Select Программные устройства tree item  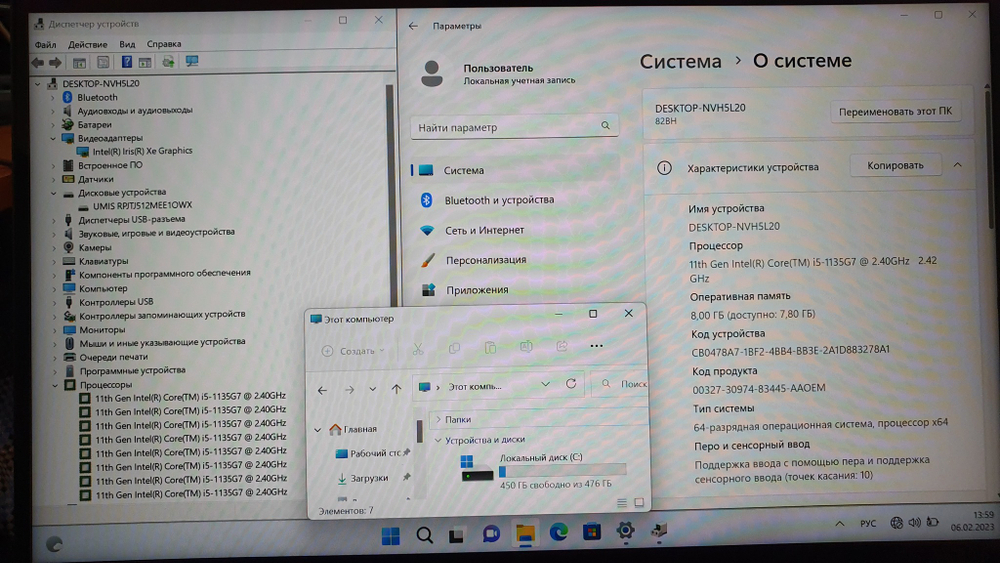tap(132, 370)
